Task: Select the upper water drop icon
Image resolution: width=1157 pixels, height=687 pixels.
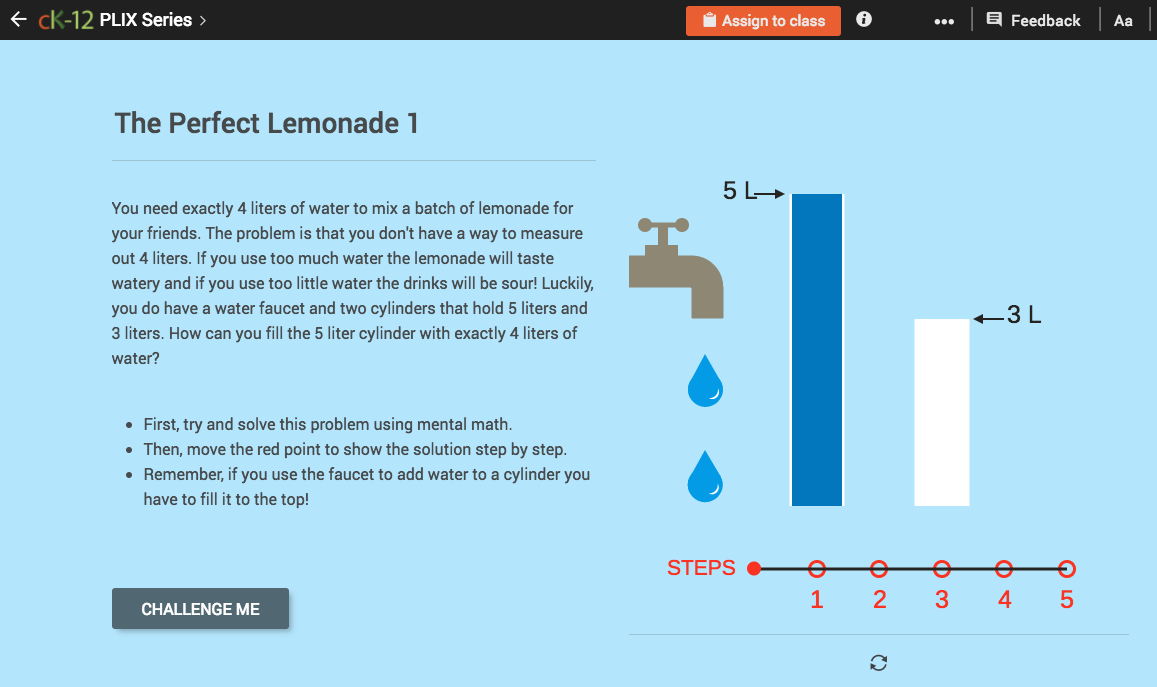Action: click(x=704, y=381)
